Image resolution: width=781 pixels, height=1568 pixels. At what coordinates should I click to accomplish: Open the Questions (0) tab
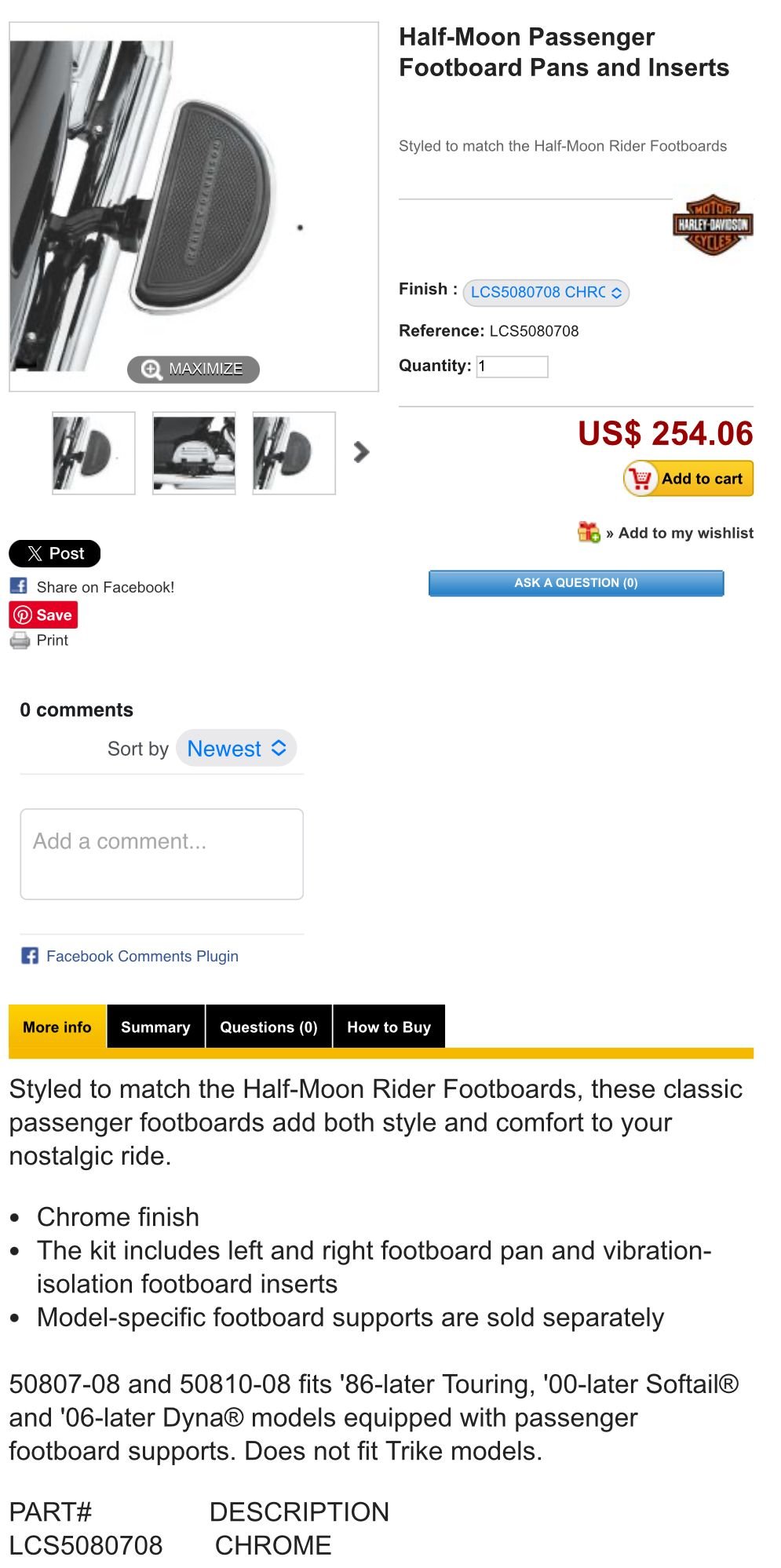268,1026
